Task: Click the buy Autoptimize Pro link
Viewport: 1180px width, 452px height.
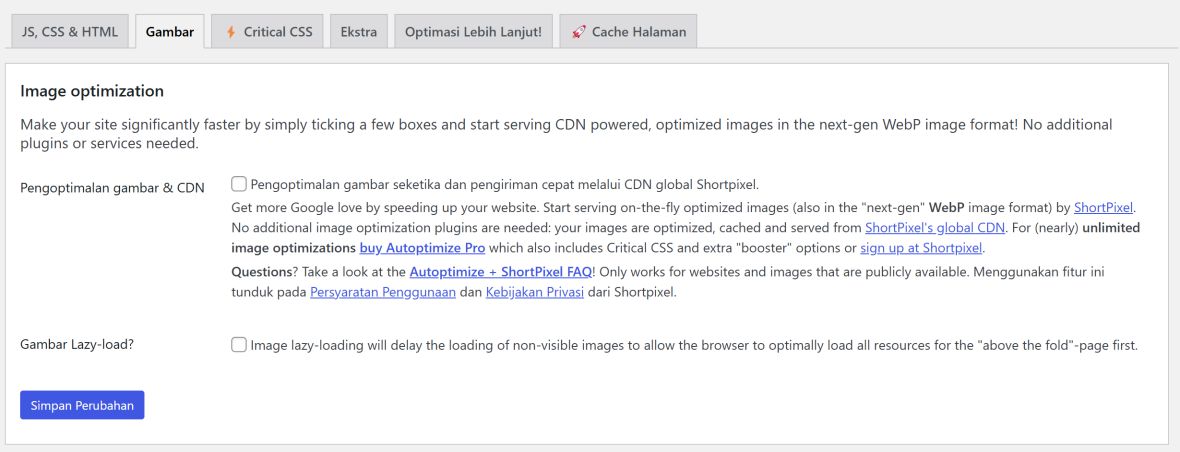Action: (x=422, y=248)
